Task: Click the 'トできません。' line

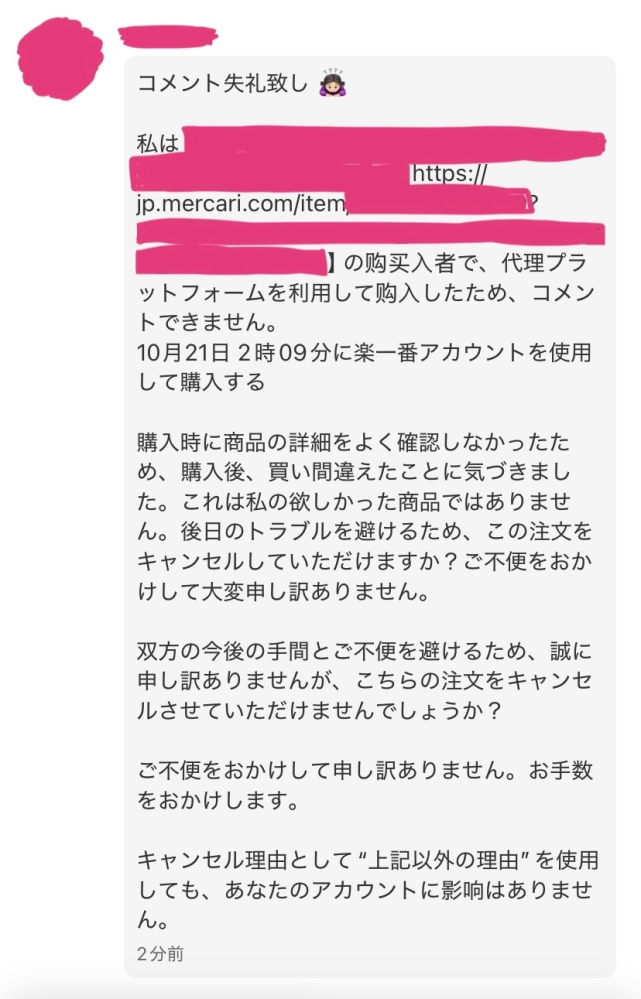Action: pos(207,322)
